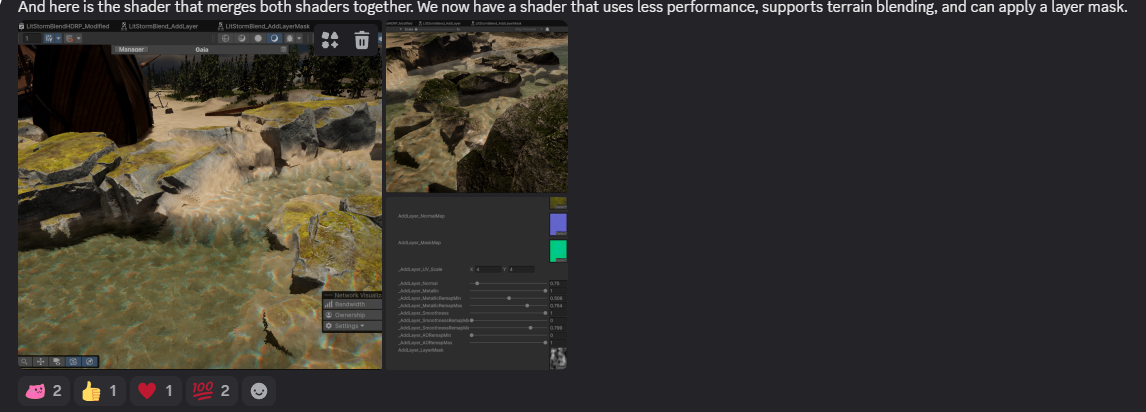
Task: Click the _AddLayer_MetallicRemapMin slider handle
Action: [509, 298]
